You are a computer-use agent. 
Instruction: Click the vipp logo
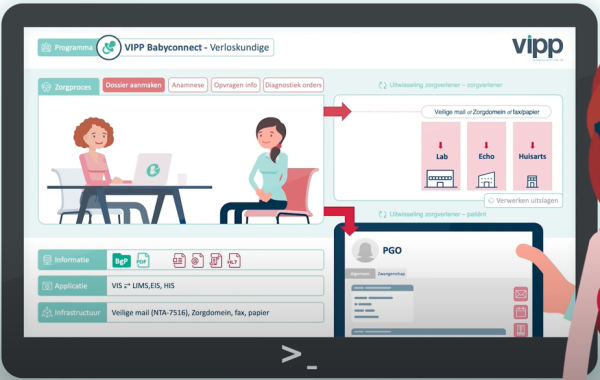pyautogui.click(x=538, y=47)
